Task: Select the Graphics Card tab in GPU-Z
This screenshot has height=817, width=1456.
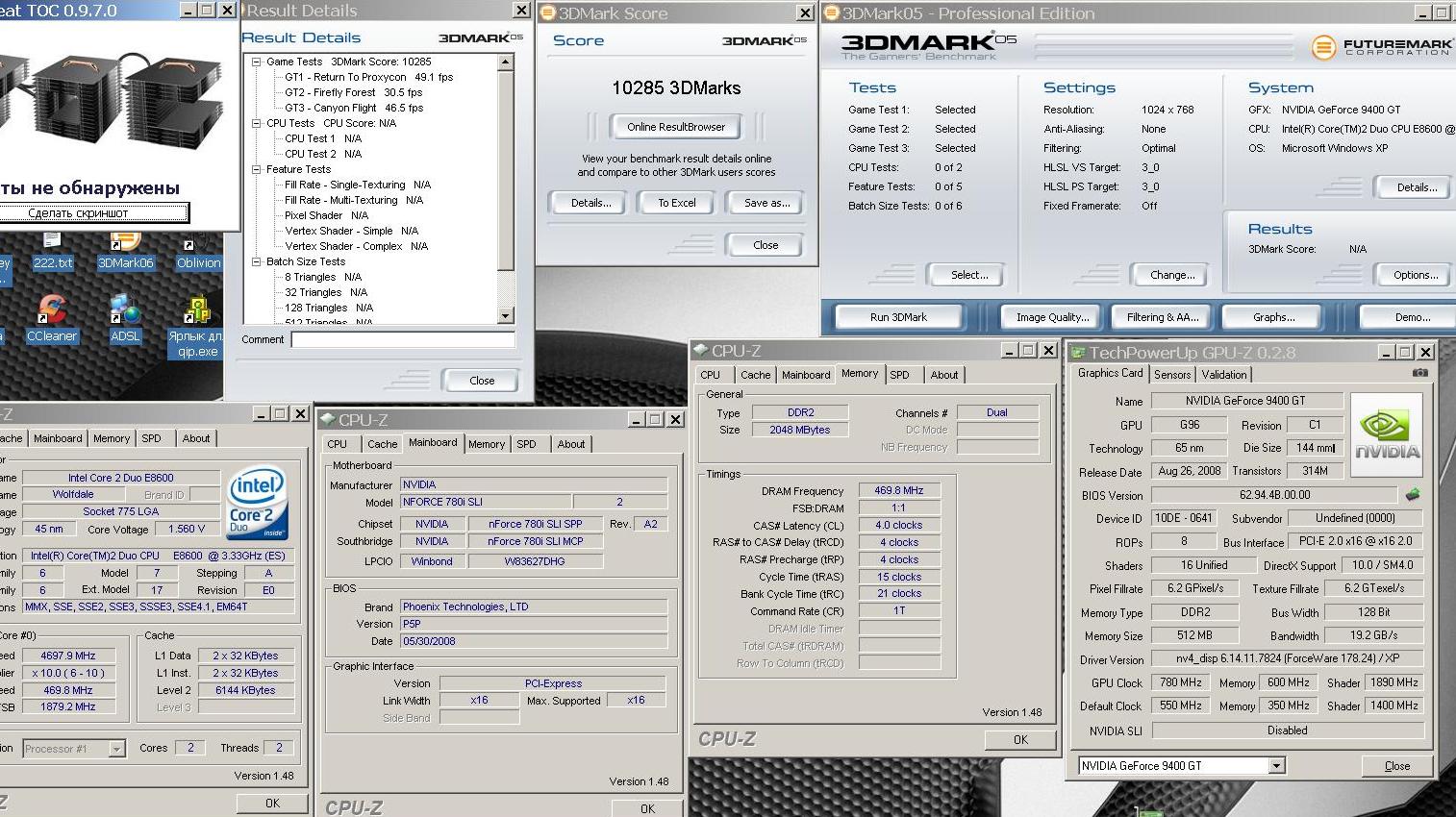Action: [1110, 373]
